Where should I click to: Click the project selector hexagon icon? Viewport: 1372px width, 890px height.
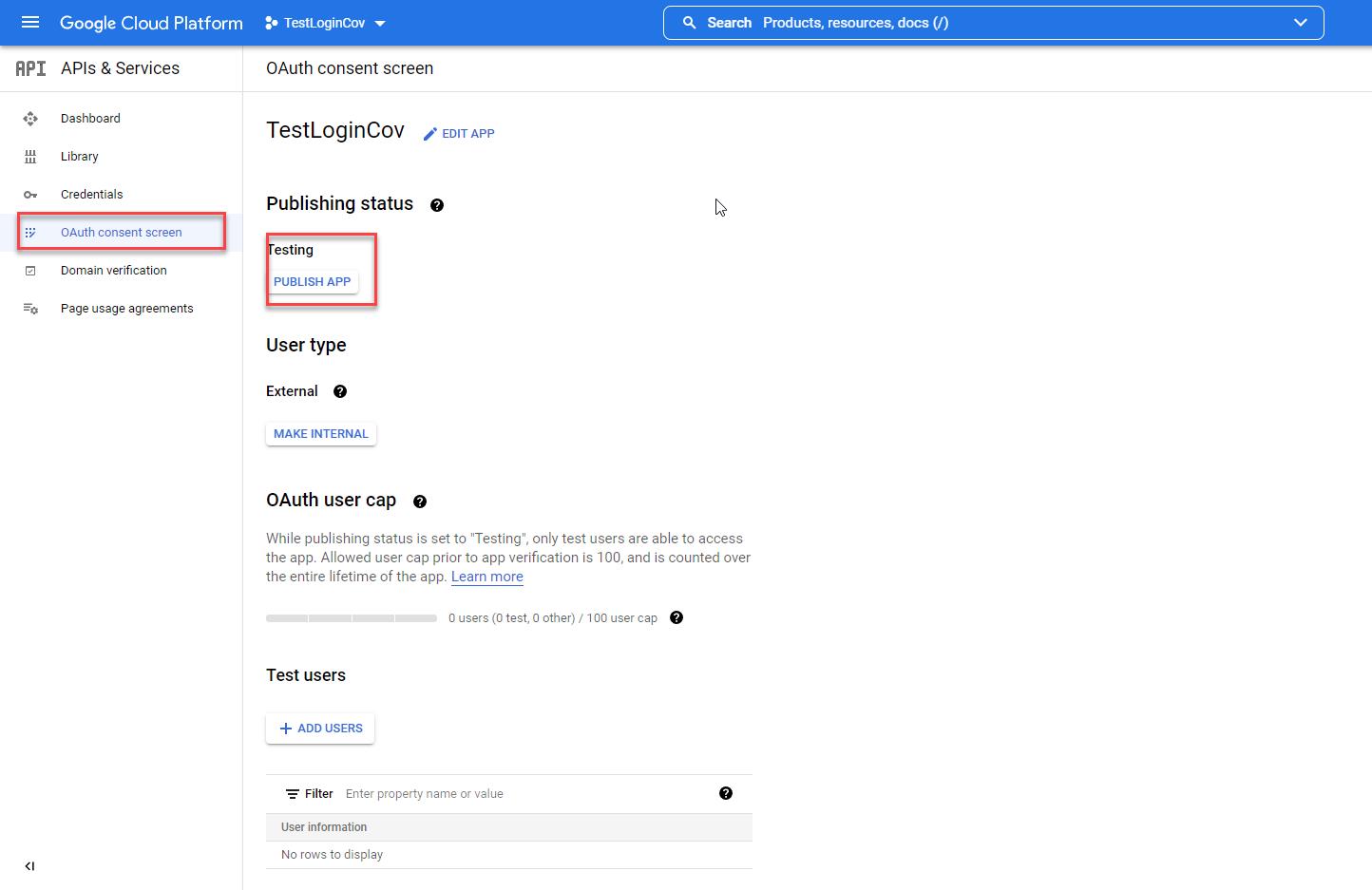272,23
